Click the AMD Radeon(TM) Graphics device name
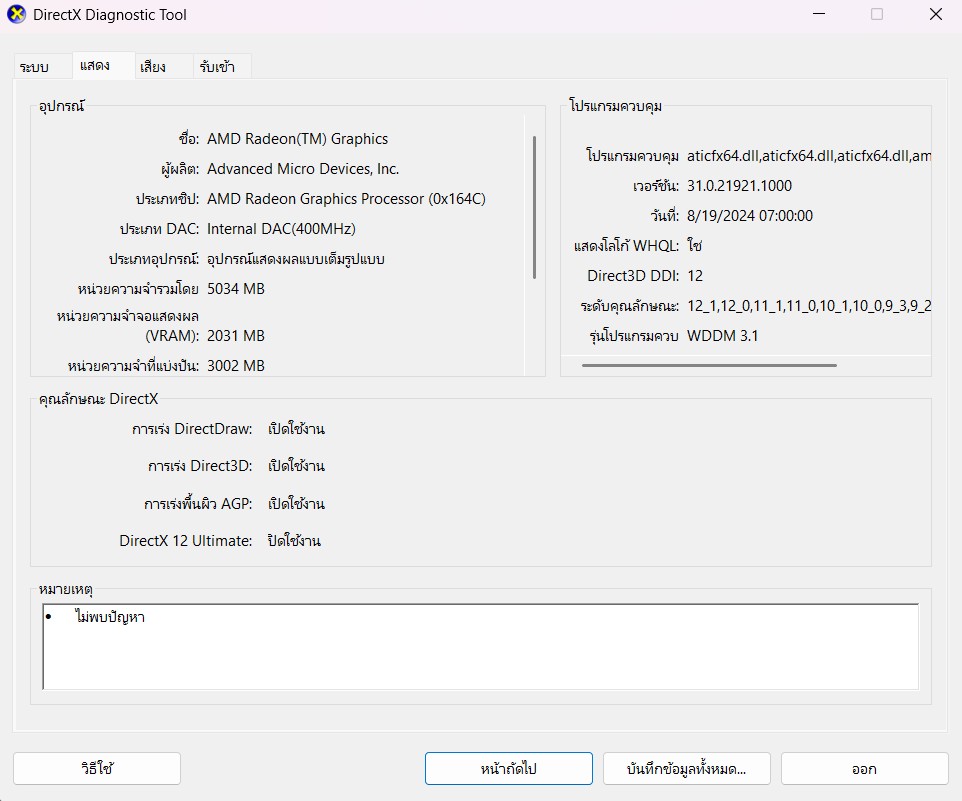 click(x=297, y=139)
